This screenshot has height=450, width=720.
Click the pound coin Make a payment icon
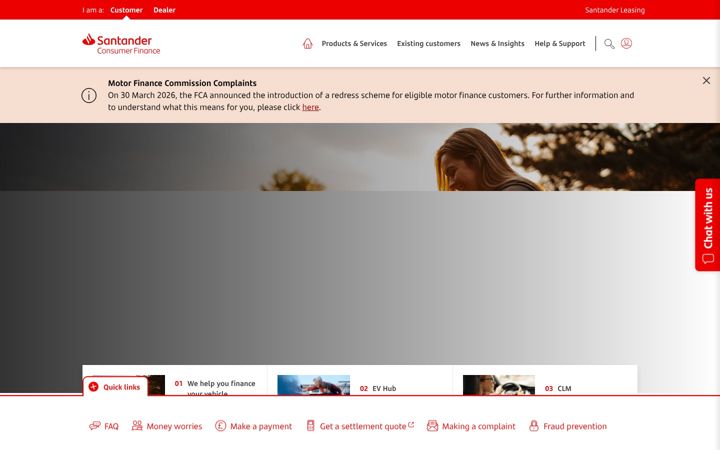220,426
